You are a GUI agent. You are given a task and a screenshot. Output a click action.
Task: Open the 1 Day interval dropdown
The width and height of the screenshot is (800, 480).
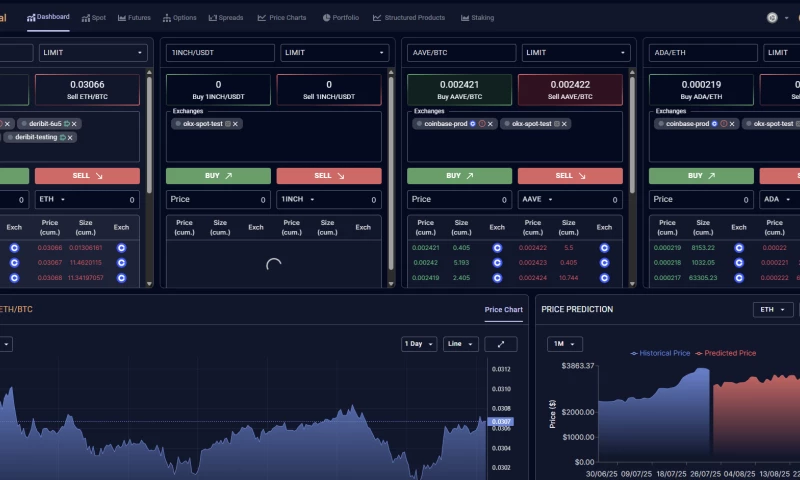[419, 344]
